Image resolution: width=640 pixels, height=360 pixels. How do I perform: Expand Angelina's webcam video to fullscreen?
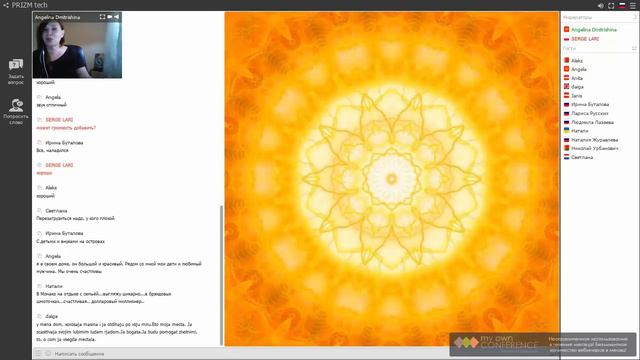click(x=102, y=17)
